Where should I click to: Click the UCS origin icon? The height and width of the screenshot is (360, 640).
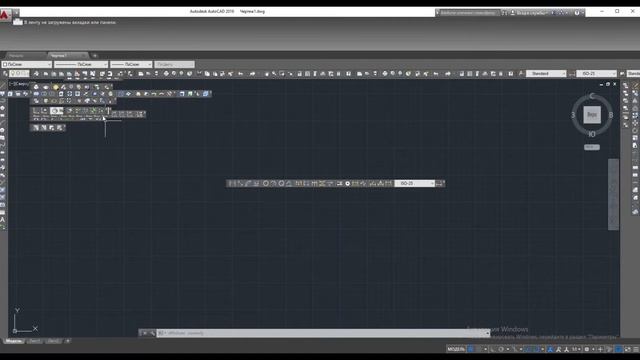pyautogui.click(x=15, y=331)
